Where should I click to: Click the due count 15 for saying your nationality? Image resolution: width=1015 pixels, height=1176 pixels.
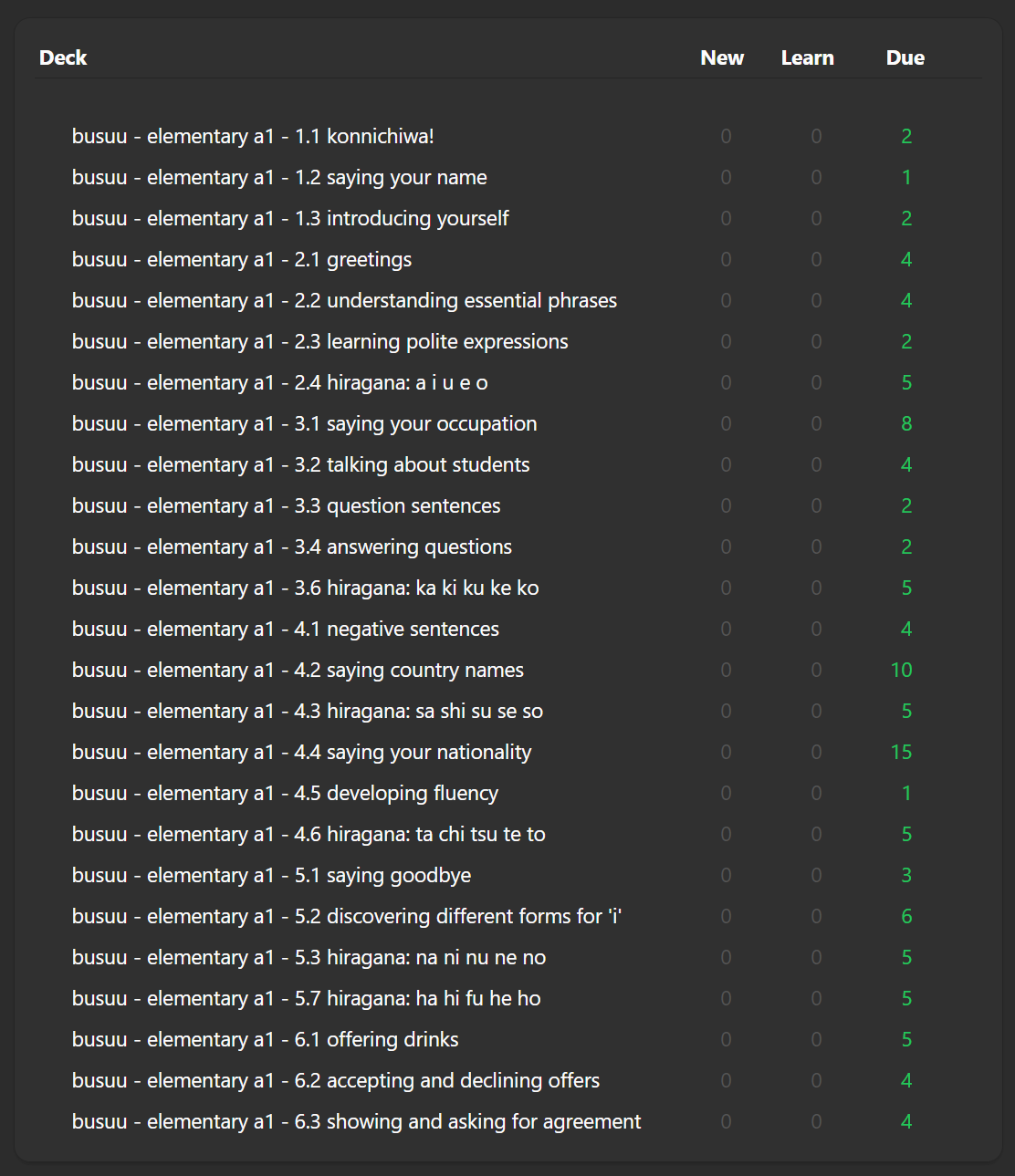[x=901, y=753]
